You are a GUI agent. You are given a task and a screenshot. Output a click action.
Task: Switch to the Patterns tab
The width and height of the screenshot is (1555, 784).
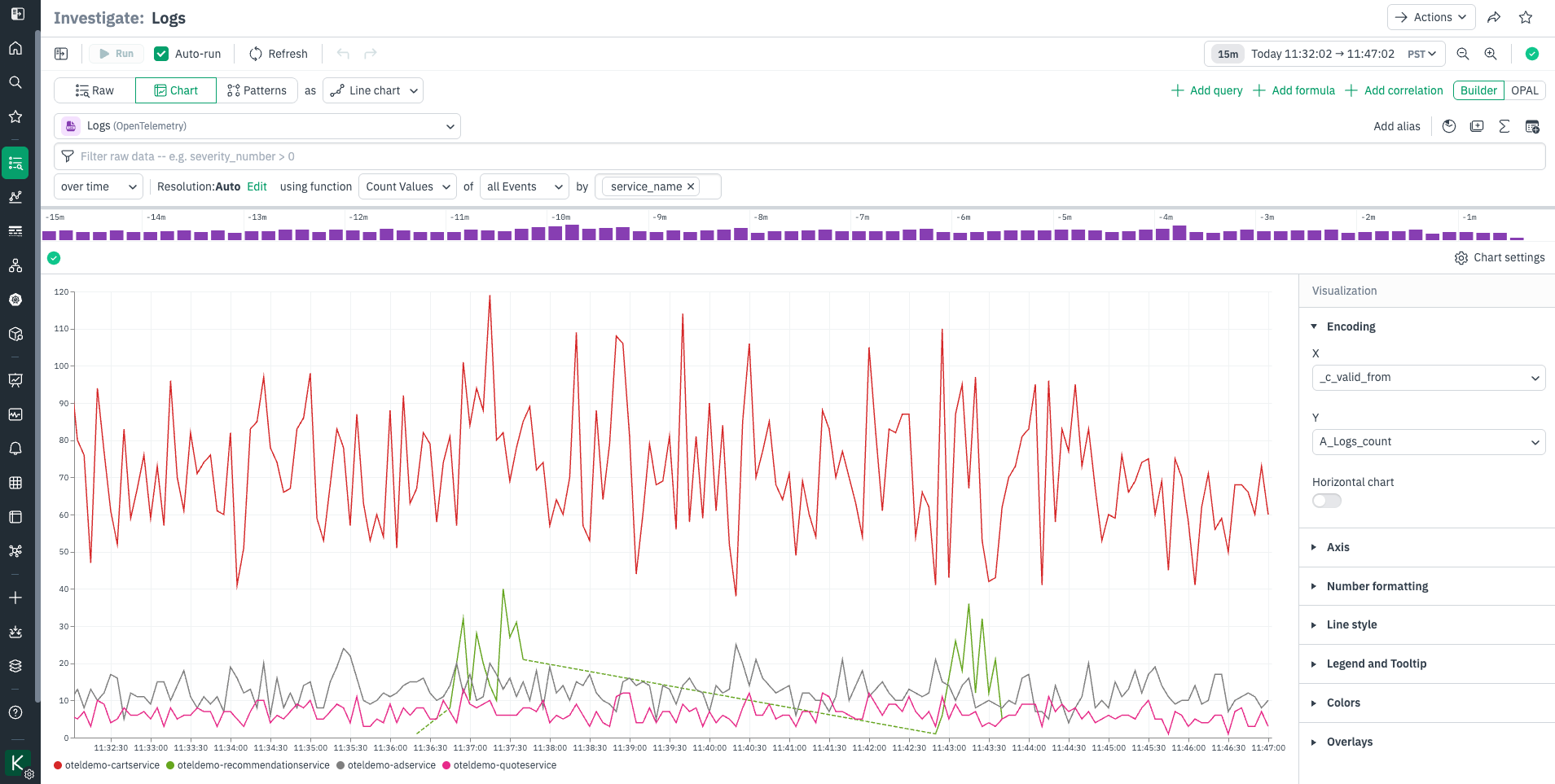pos(257,90)
